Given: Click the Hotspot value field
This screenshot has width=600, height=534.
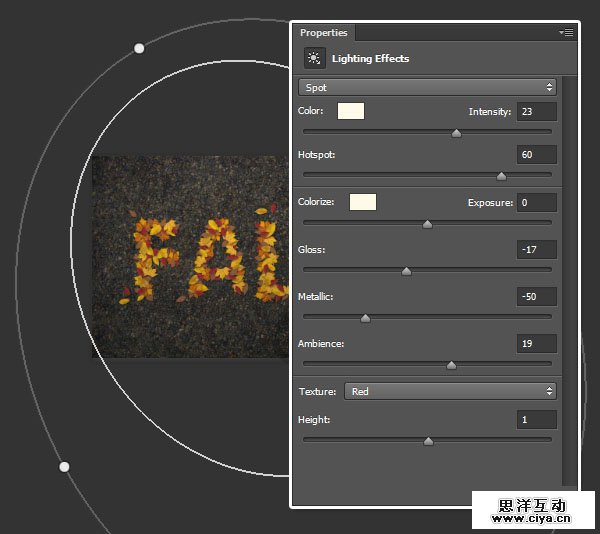Looking at the screenshot, I should point(537,155).
